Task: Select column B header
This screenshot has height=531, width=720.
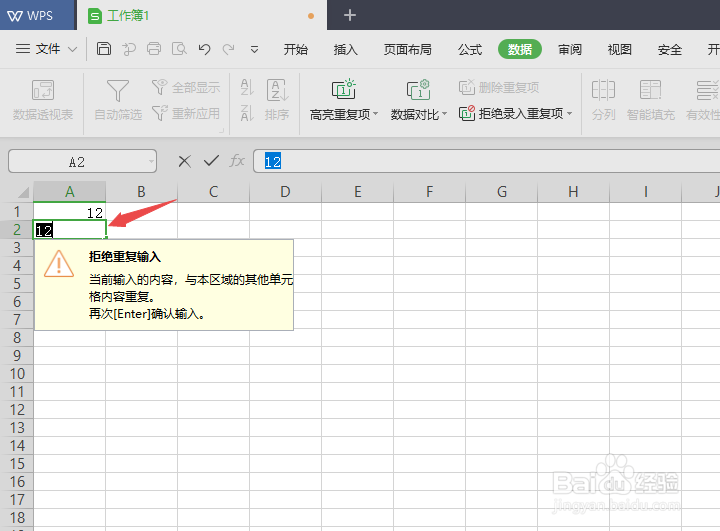Action: (x=141, y=192)
